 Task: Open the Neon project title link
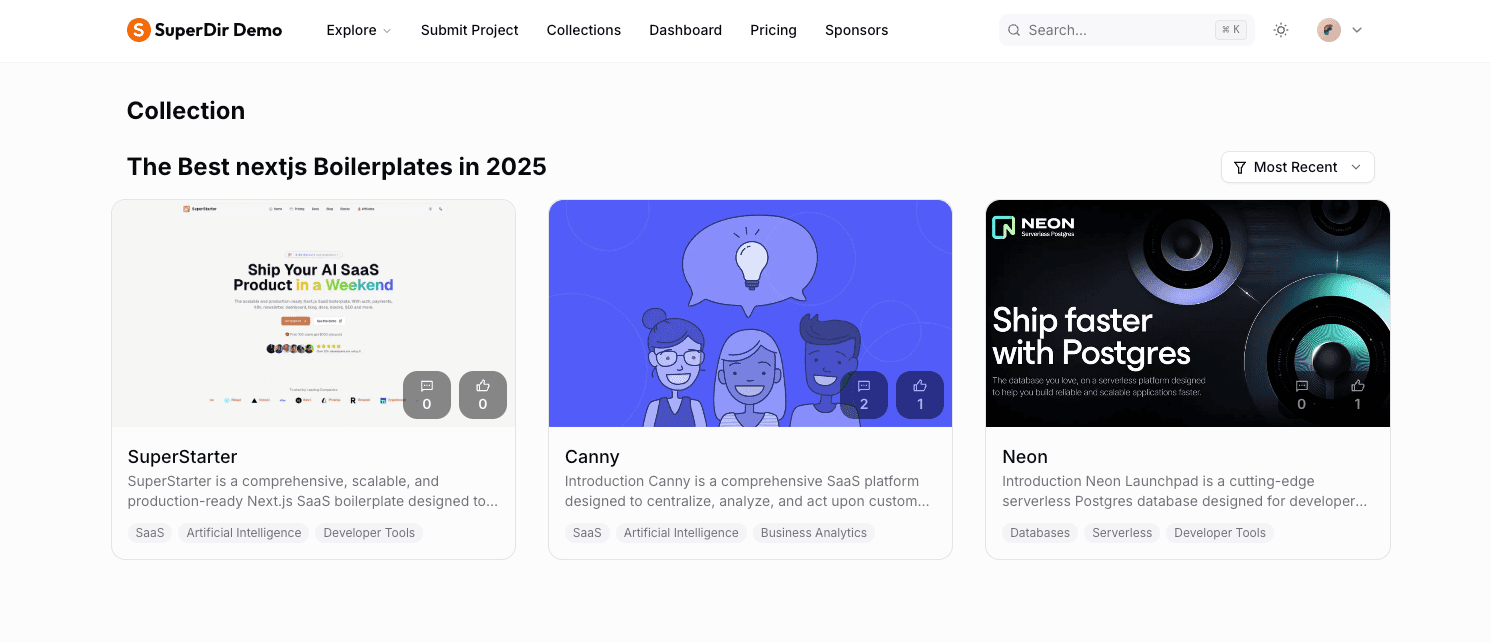(x=1025, y=457)
